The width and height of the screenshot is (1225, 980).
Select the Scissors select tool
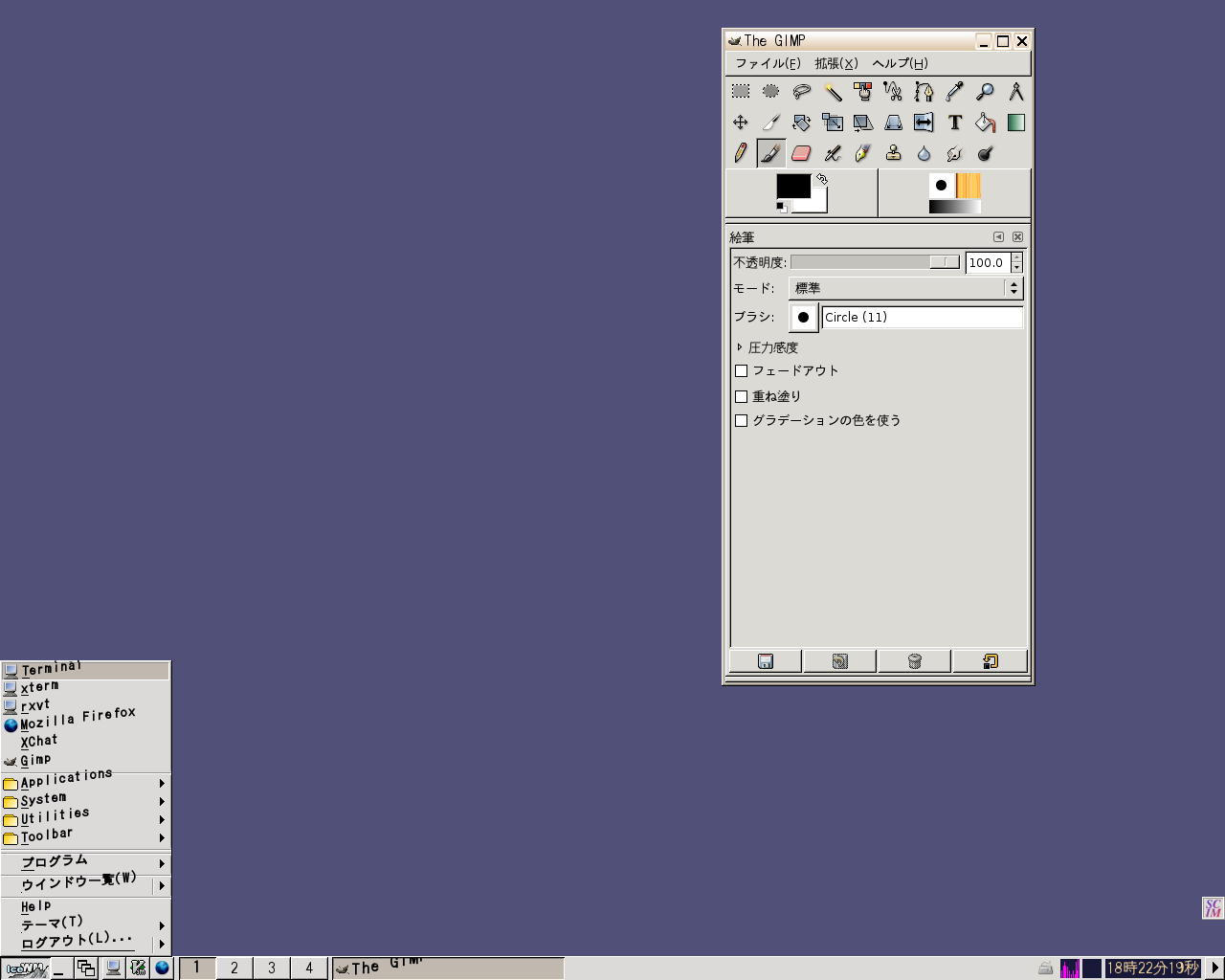click(894, 92)
